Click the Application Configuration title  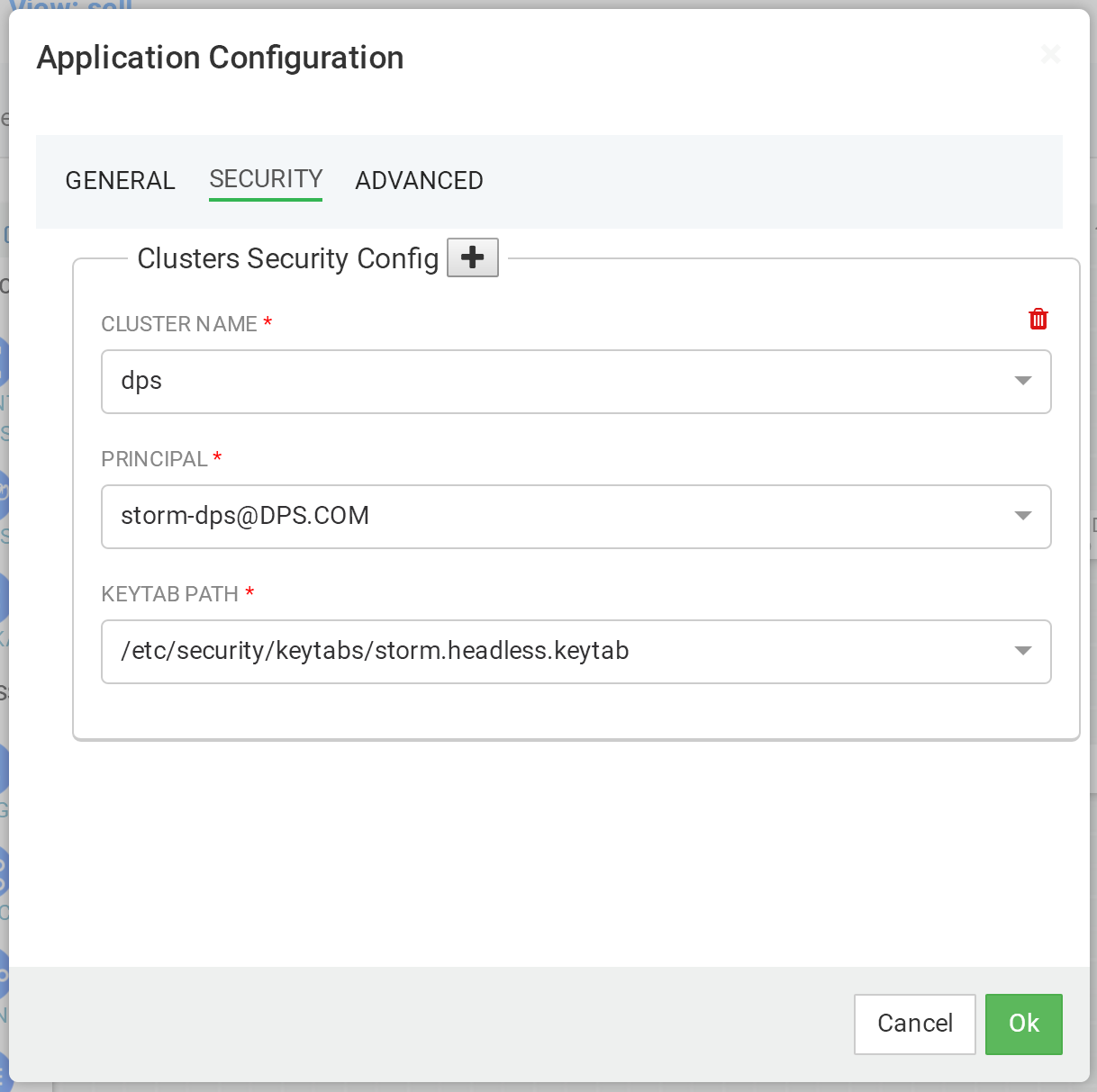[221, 58]
